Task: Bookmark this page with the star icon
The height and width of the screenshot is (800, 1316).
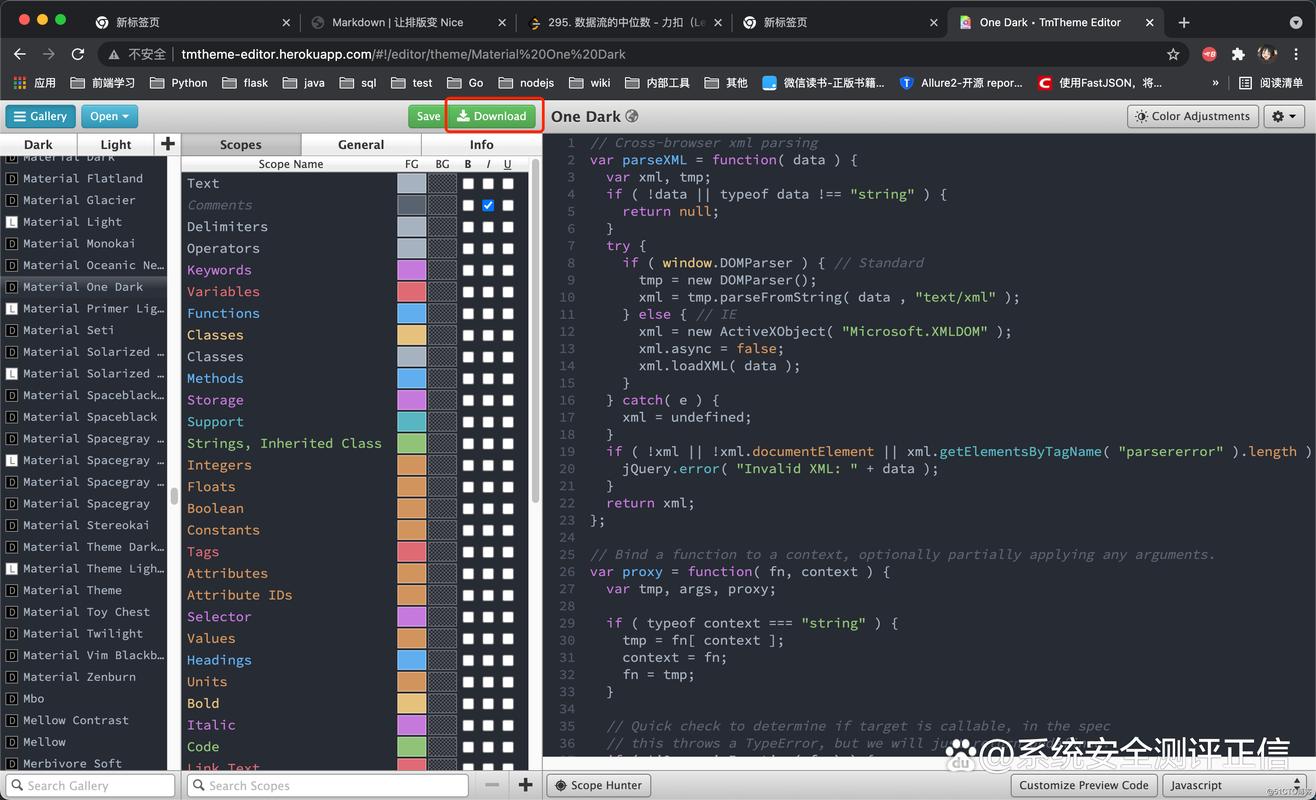Action: tap(1173, 54)
